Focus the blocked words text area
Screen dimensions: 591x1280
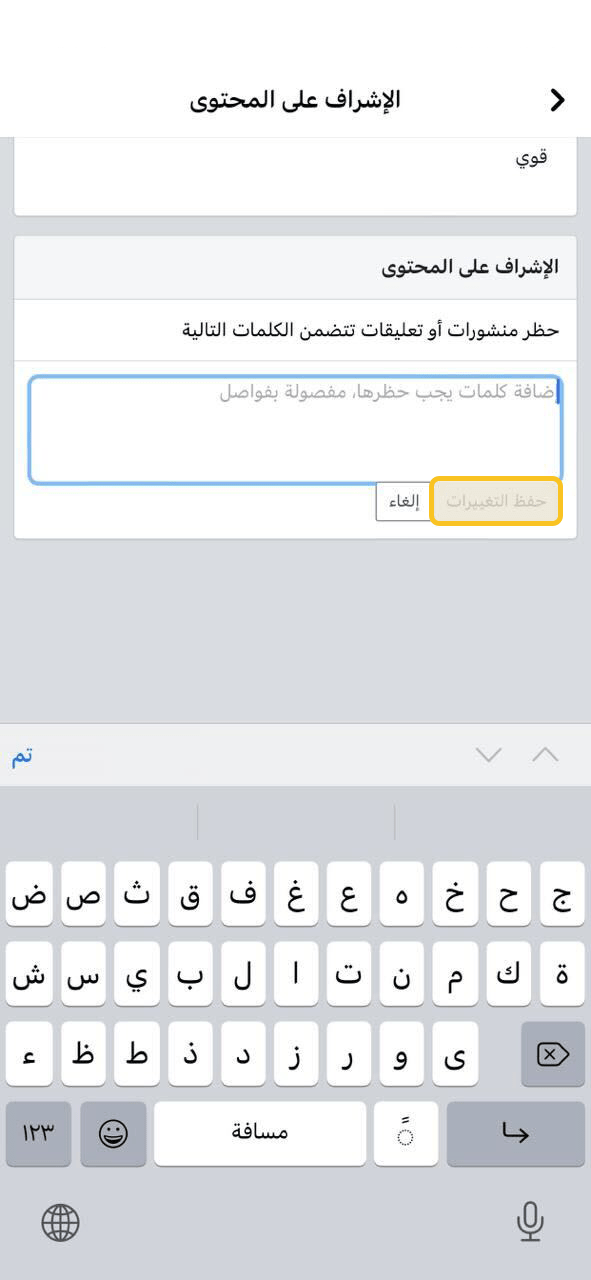(295, 430)
